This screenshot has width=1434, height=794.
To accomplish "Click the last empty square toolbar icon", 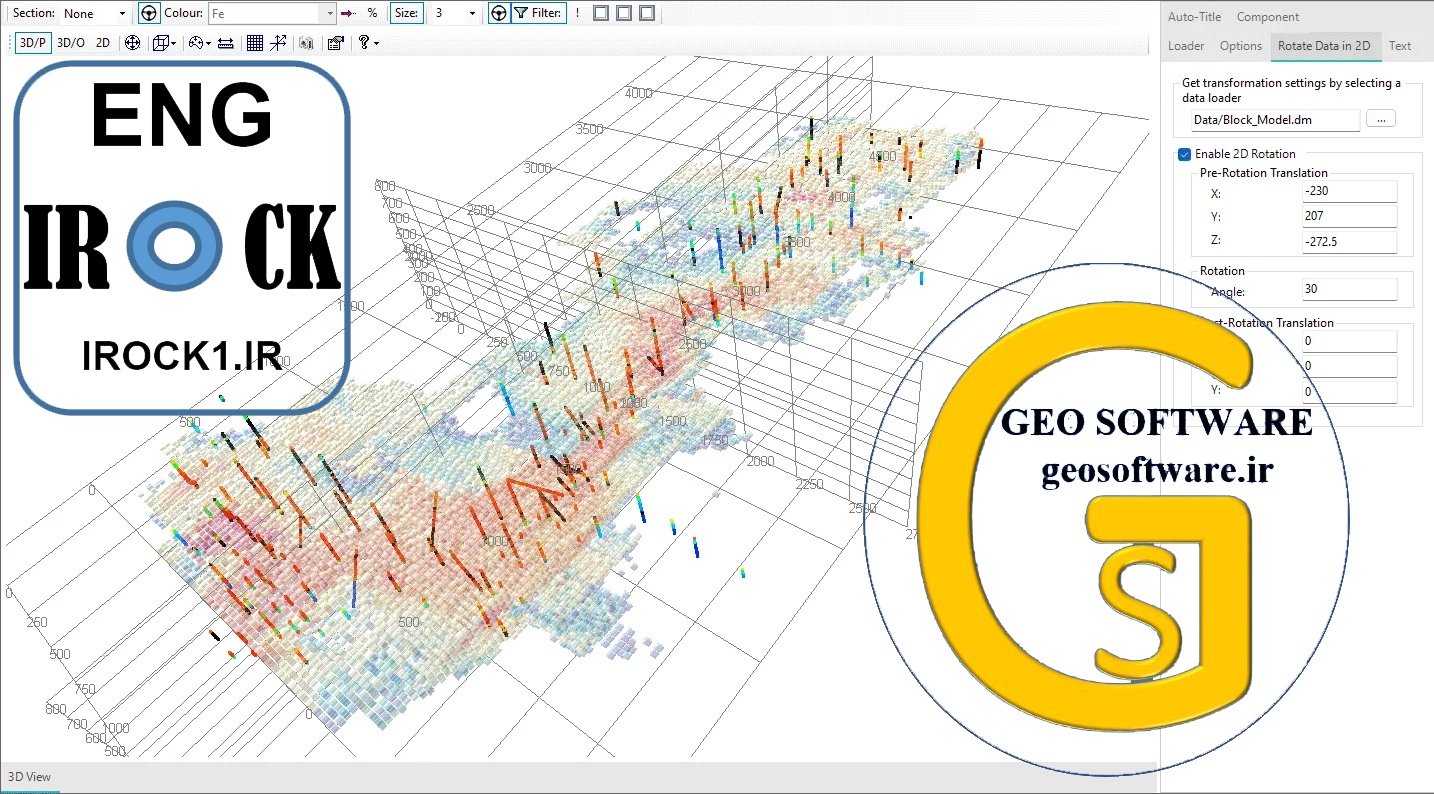I will pos(647,13).
